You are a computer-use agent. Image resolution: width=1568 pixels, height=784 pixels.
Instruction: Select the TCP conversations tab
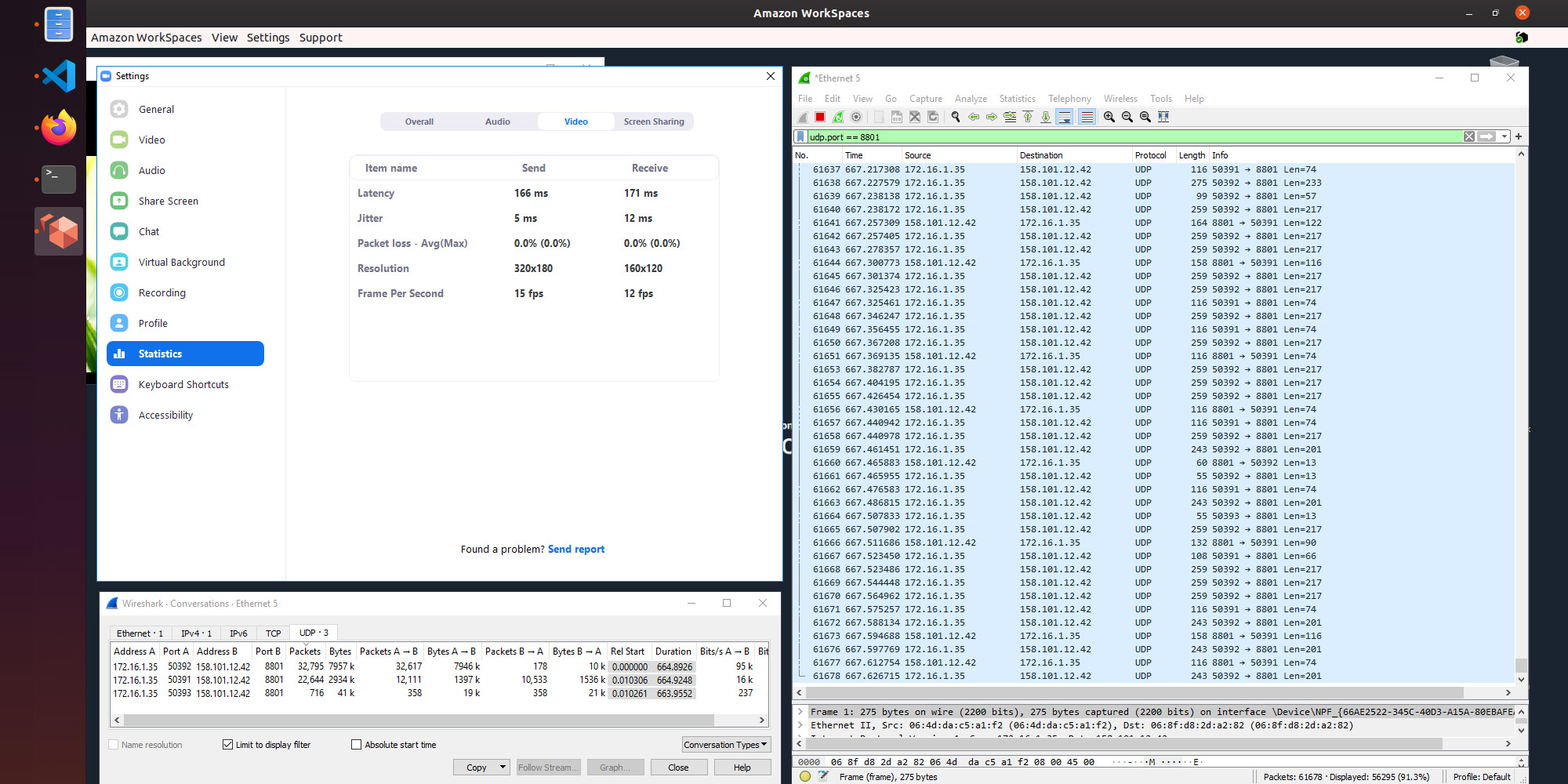point(273,633)
